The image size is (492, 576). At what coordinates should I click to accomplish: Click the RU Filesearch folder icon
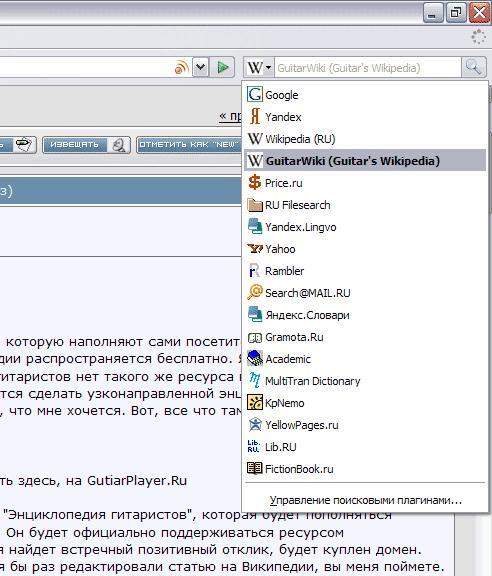point(255,205)
